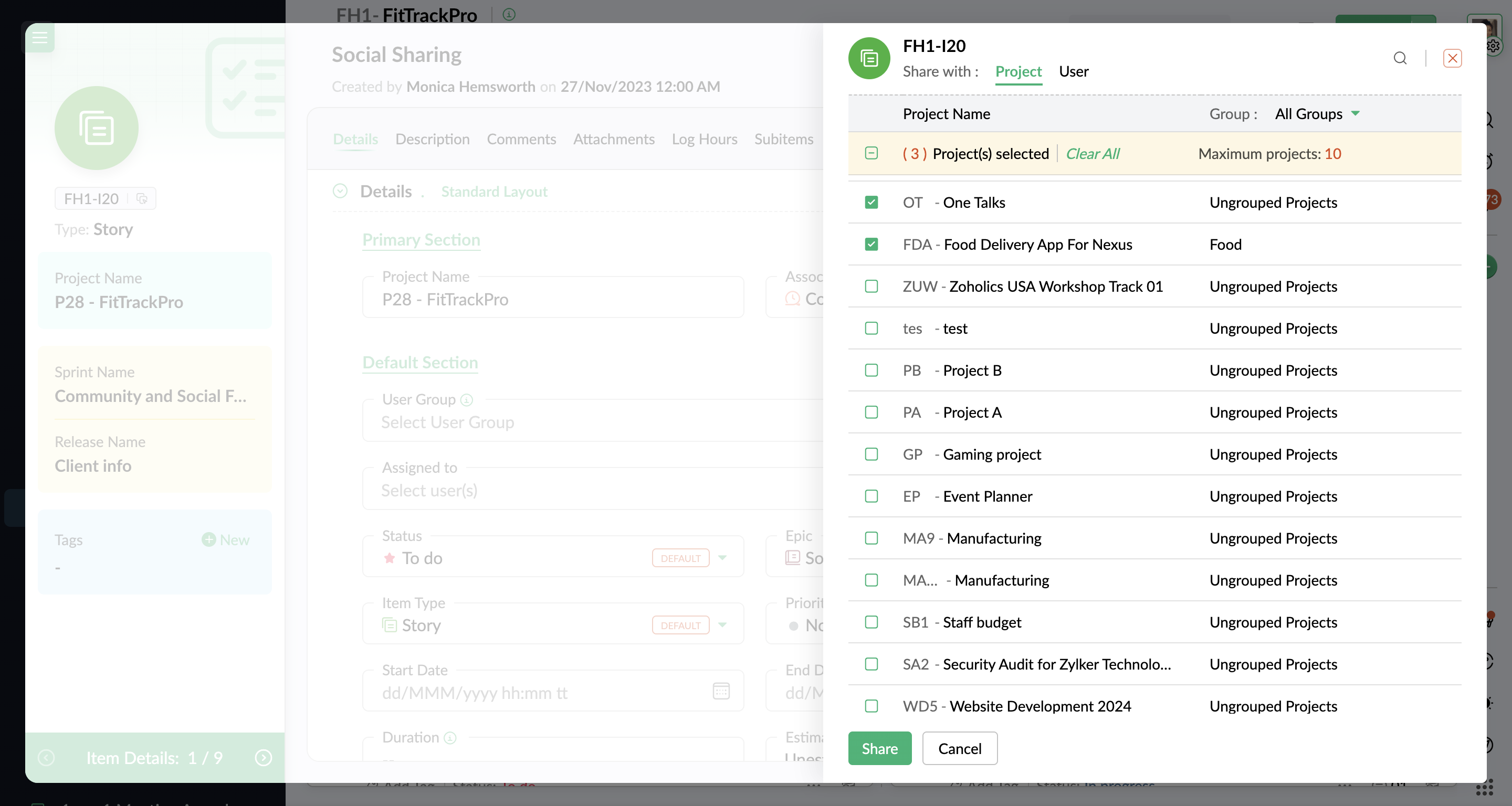This screenshot has width=1512, height=806.
Task: Click the Client info release name
Action: click(93, 466)
